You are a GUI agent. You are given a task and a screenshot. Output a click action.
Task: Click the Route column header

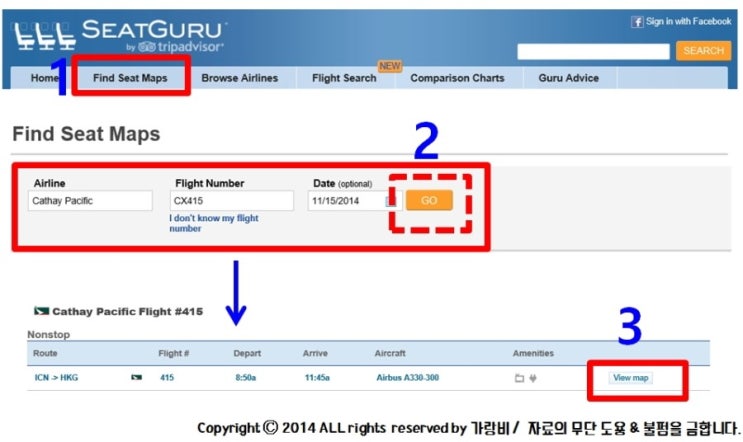pyautogui.click(x=45, y=353)
